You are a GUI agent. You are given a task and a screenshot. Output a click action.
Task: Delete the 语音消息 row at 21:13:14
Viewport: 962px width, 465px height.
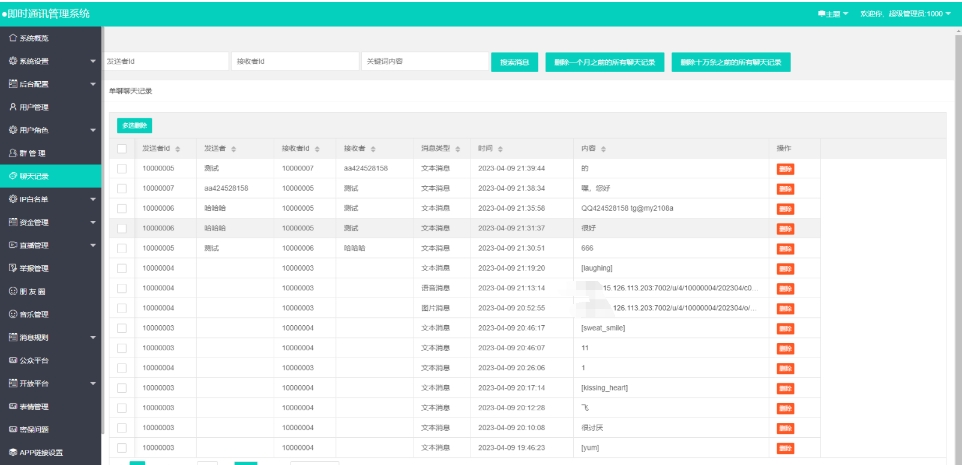[x=785, y=288]
